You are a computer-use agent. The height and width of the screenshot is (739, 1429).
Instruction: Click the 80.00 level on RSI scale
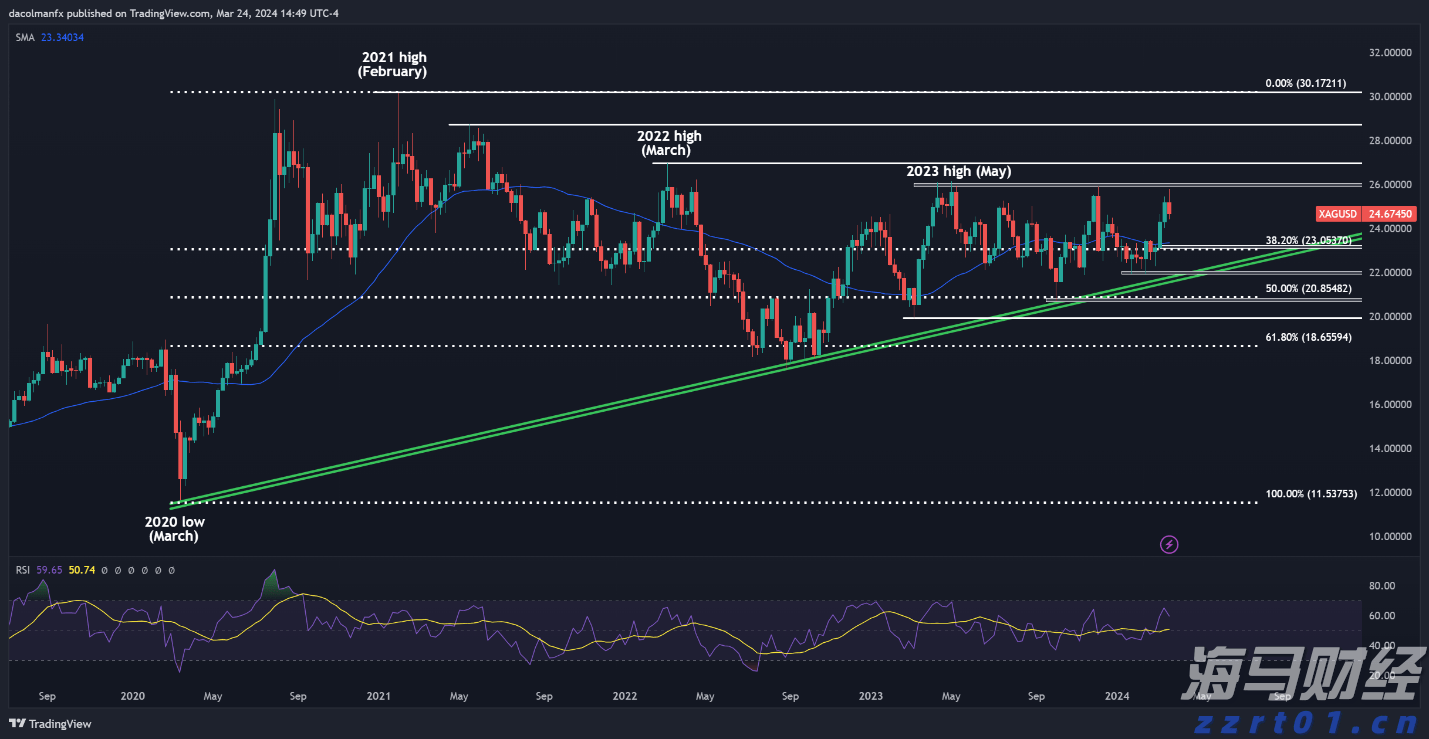tap(1382, 586)
